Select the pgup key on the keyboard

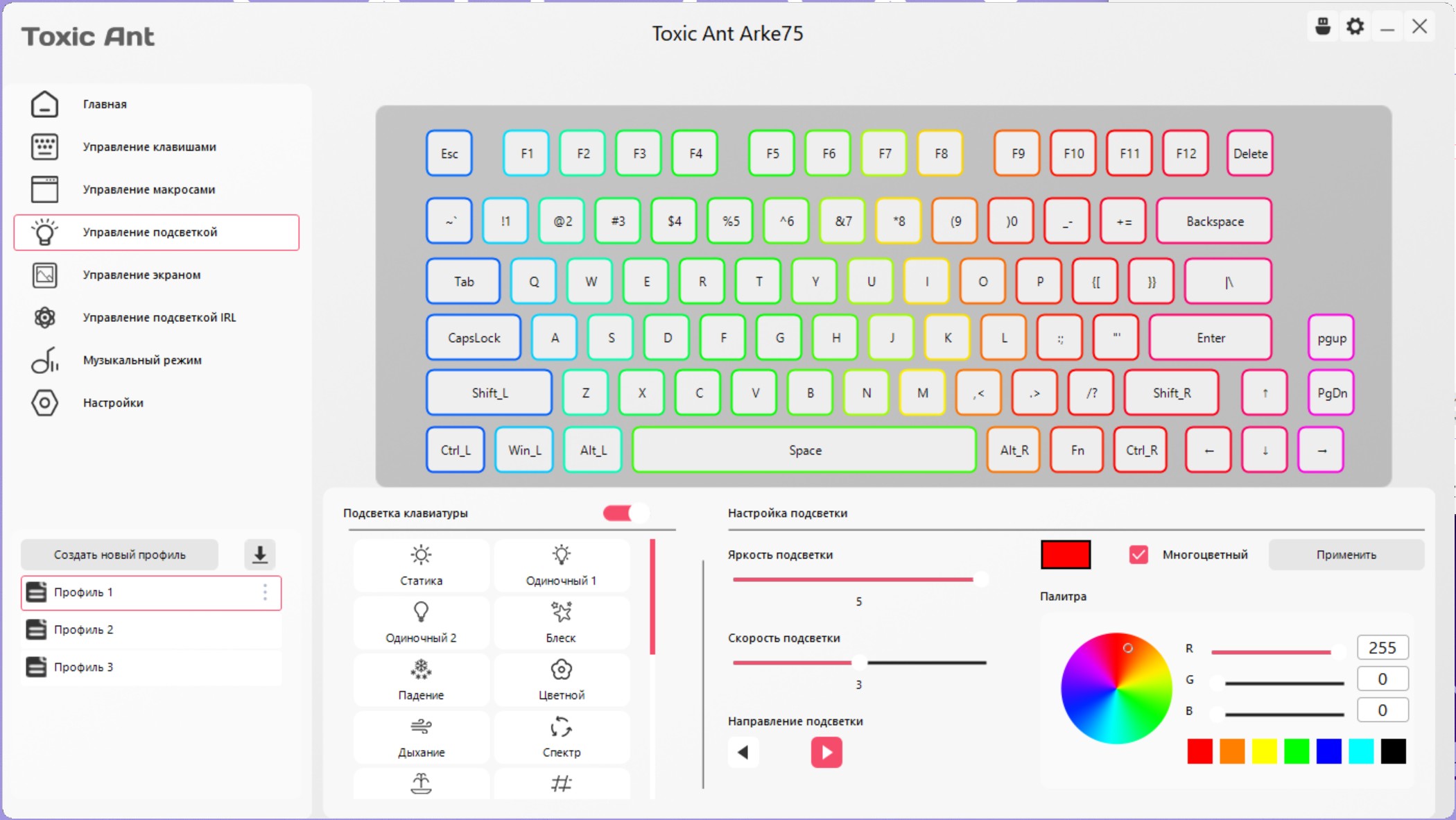[x=1332, y=338]
